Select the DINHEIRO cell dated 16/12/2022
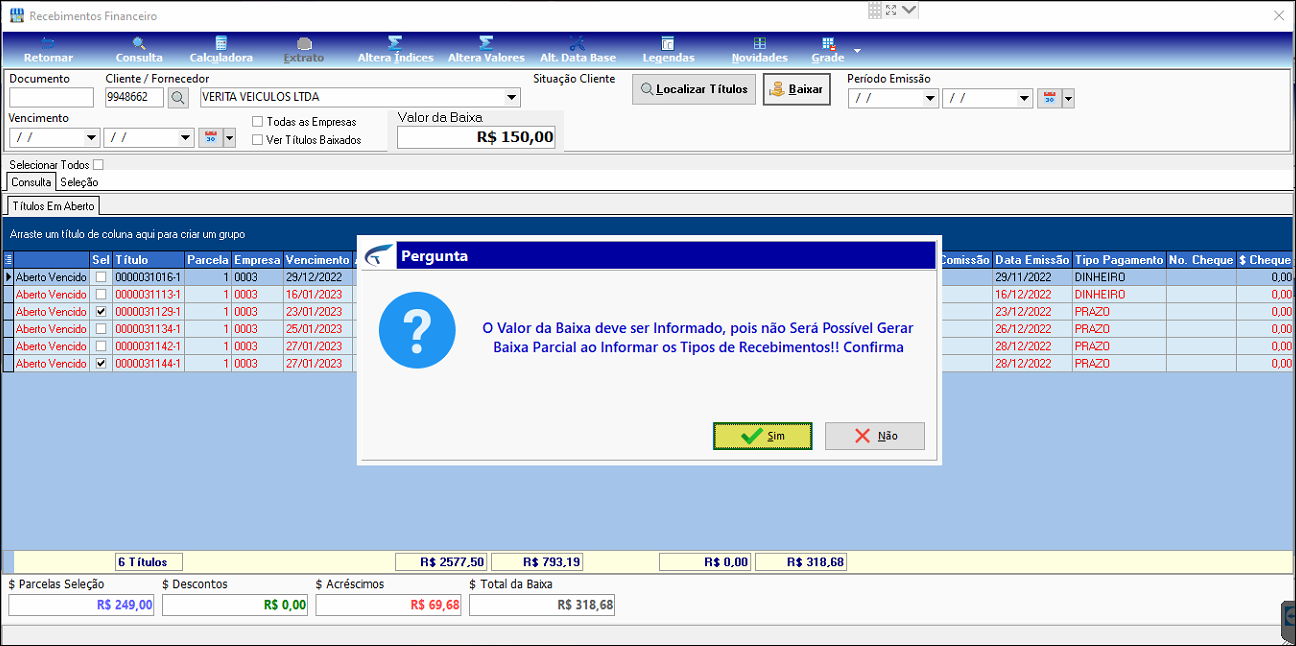Viewport: 1296px width, 646px height. (1119, 294)
